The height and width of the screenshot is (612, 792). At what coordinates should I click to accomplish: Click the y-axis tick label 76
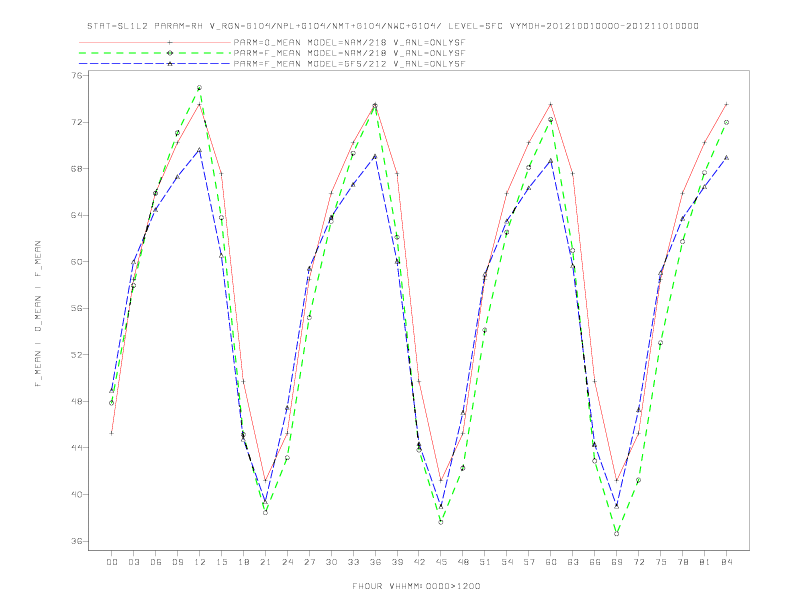coord(79,75)
